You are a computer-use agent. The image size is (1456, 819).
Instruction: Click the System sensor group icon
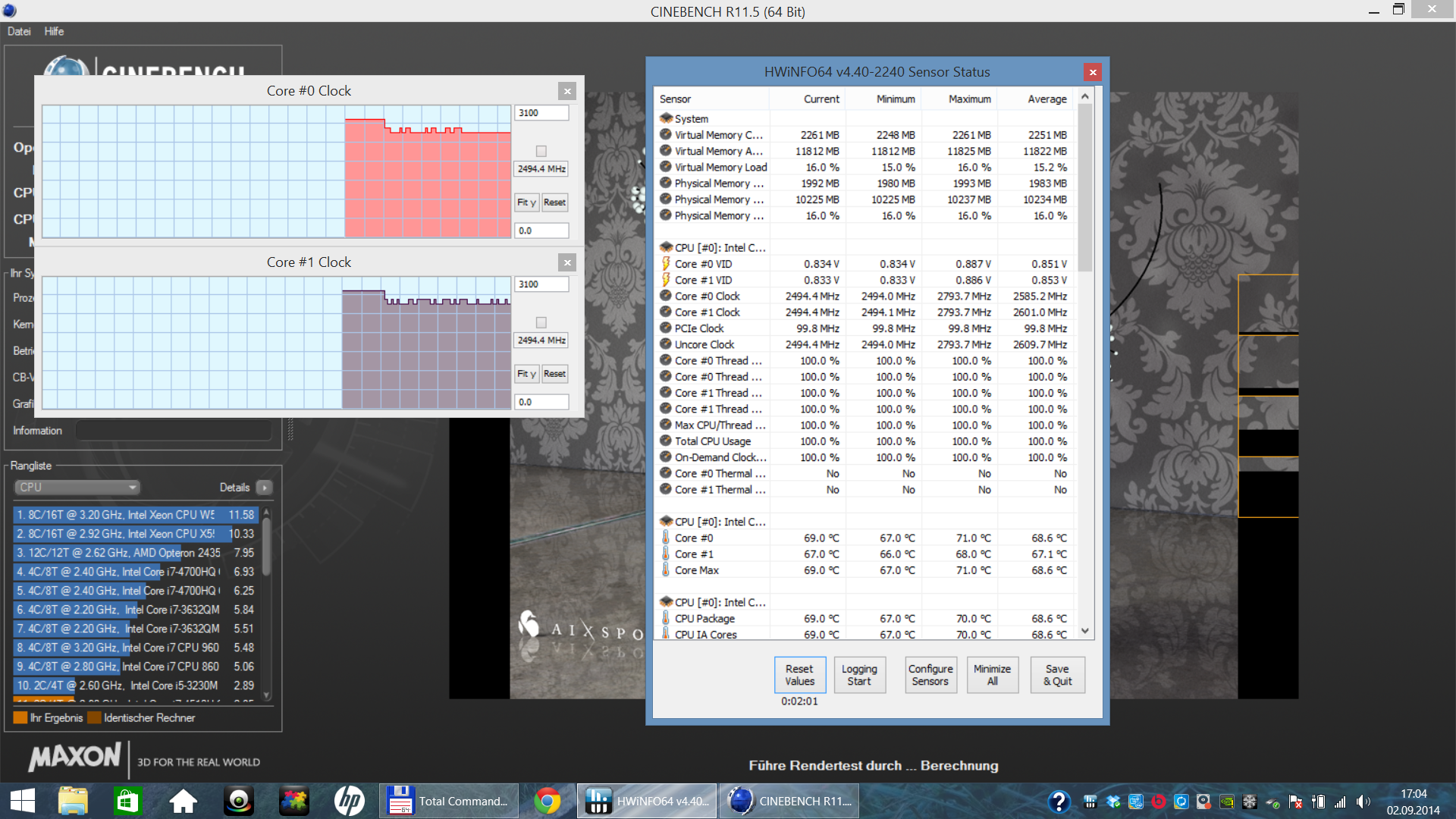(666, 118)
